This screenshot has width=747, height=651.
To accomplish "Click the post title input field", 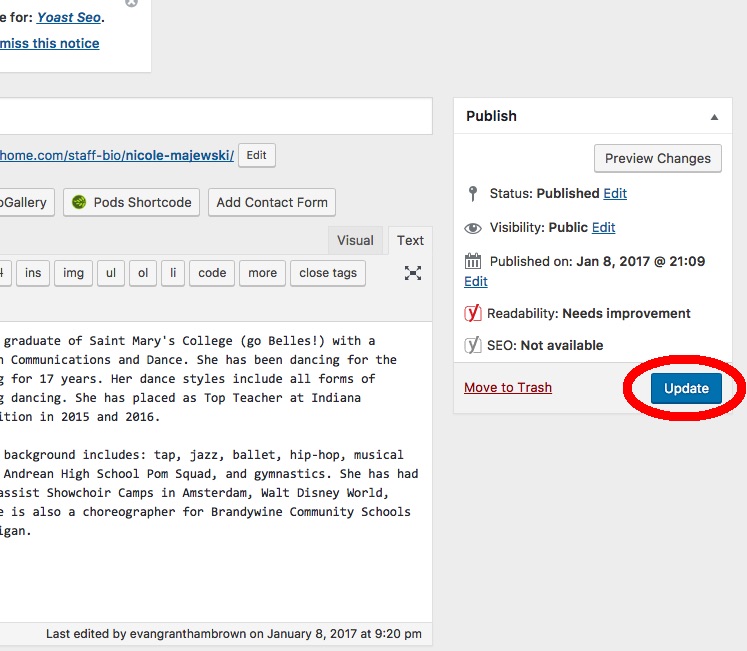I will pyautogui.click(x=216, y=116).
